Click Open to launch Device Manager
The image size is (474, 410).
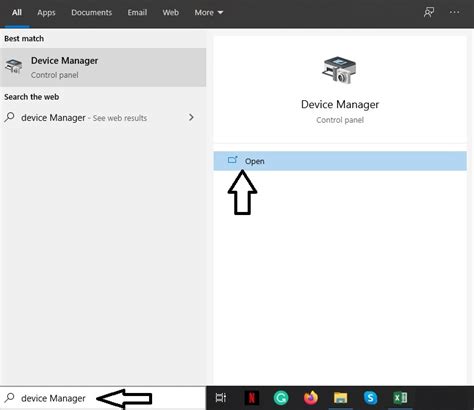click(x=340, y=161)
